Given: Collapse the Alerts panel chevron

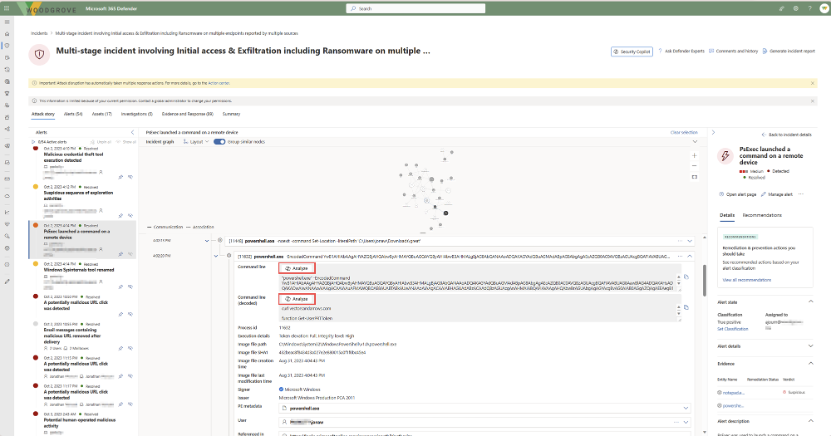Looking at the screenshot, I should [132, 132].
